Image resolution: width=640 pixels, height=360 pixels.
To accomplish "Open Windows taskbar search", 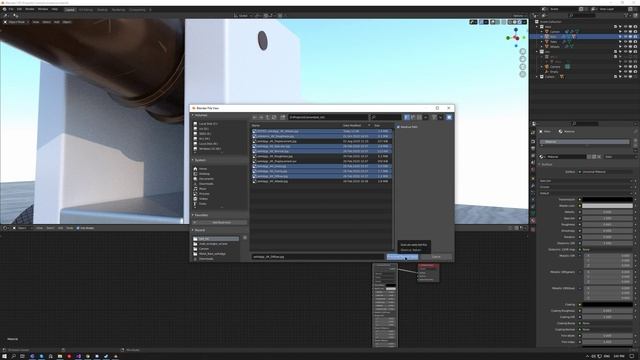I will (x=13, y=356).
